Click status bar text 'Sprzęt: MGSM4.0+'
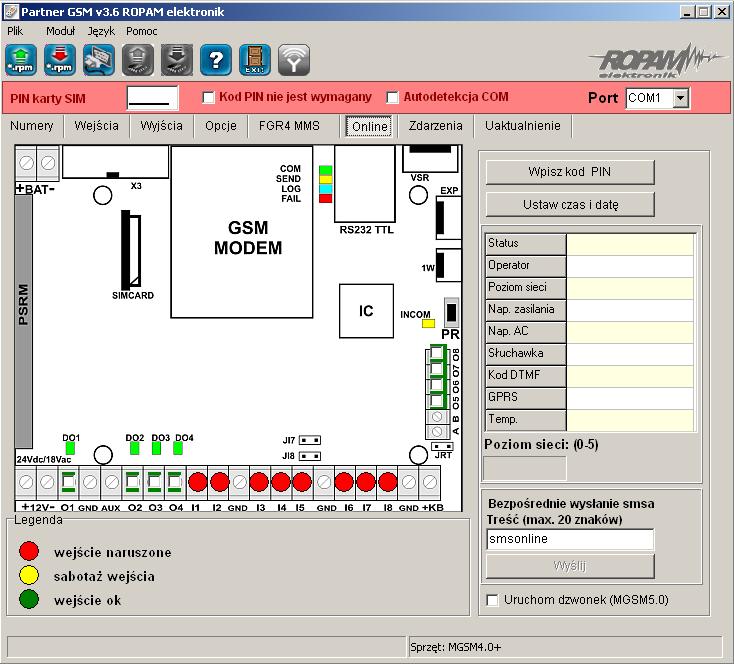The image size is (734, 664). [x=455, y=647]
